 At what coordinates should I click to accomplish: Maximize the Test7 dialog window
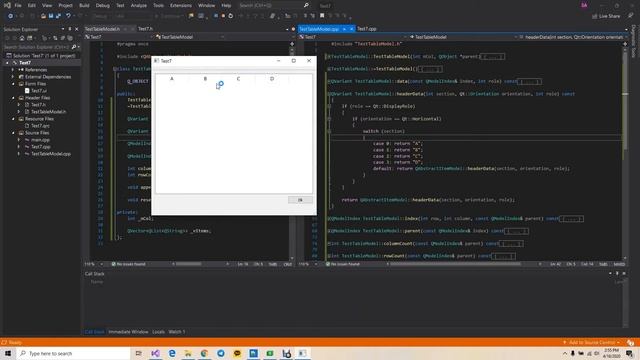(x=293, y=61)
